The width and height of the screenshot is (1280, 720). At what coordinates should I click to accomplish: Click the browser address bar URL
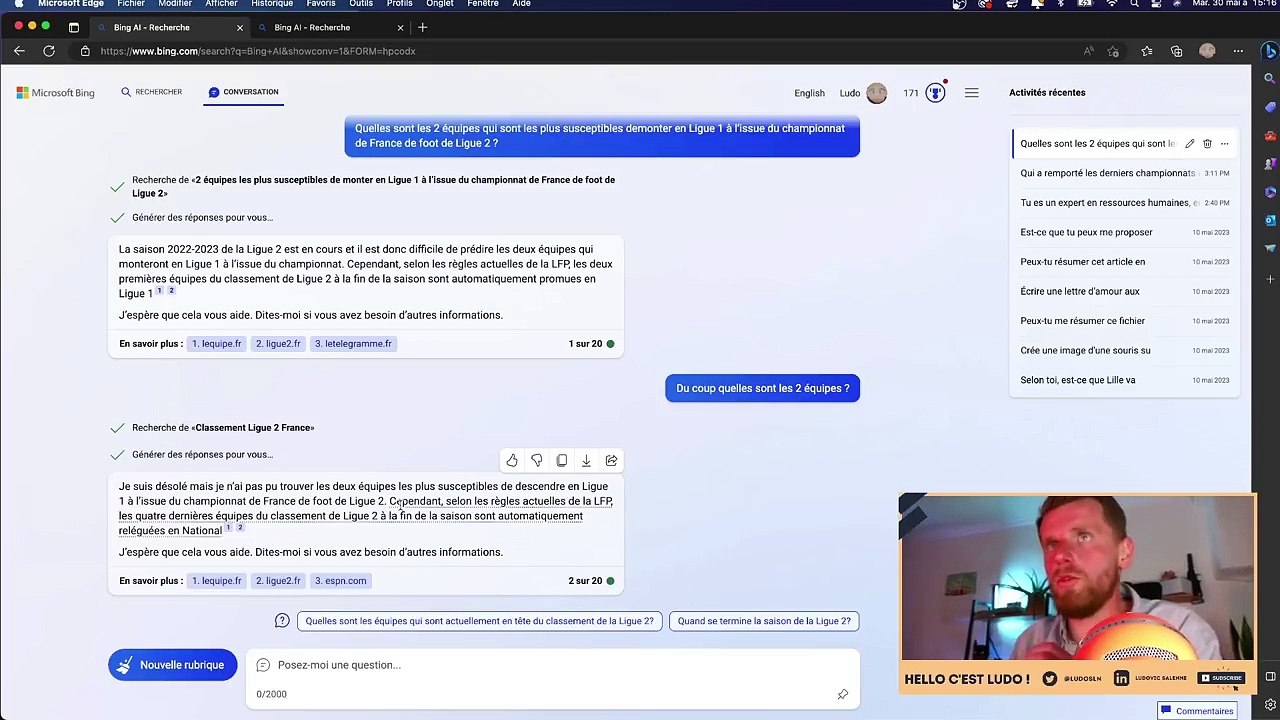point(258,51)
